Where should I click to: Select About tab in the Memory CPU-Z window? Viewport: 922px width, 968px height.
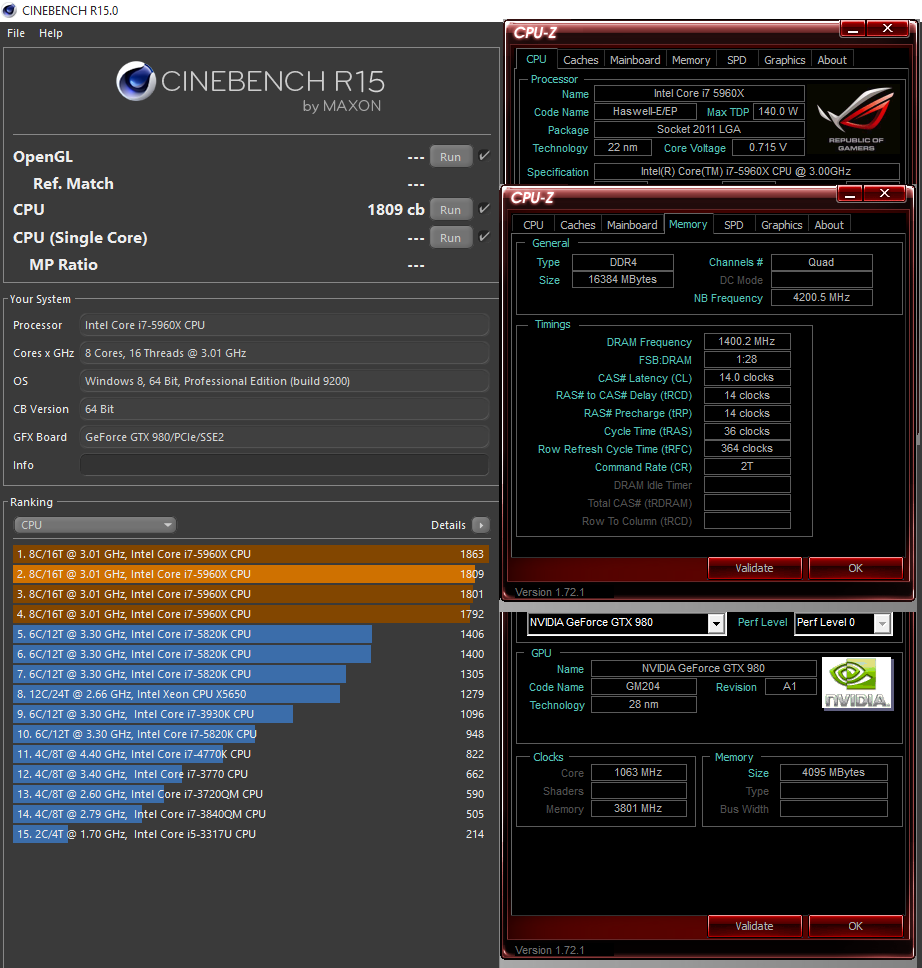[829, 225]
